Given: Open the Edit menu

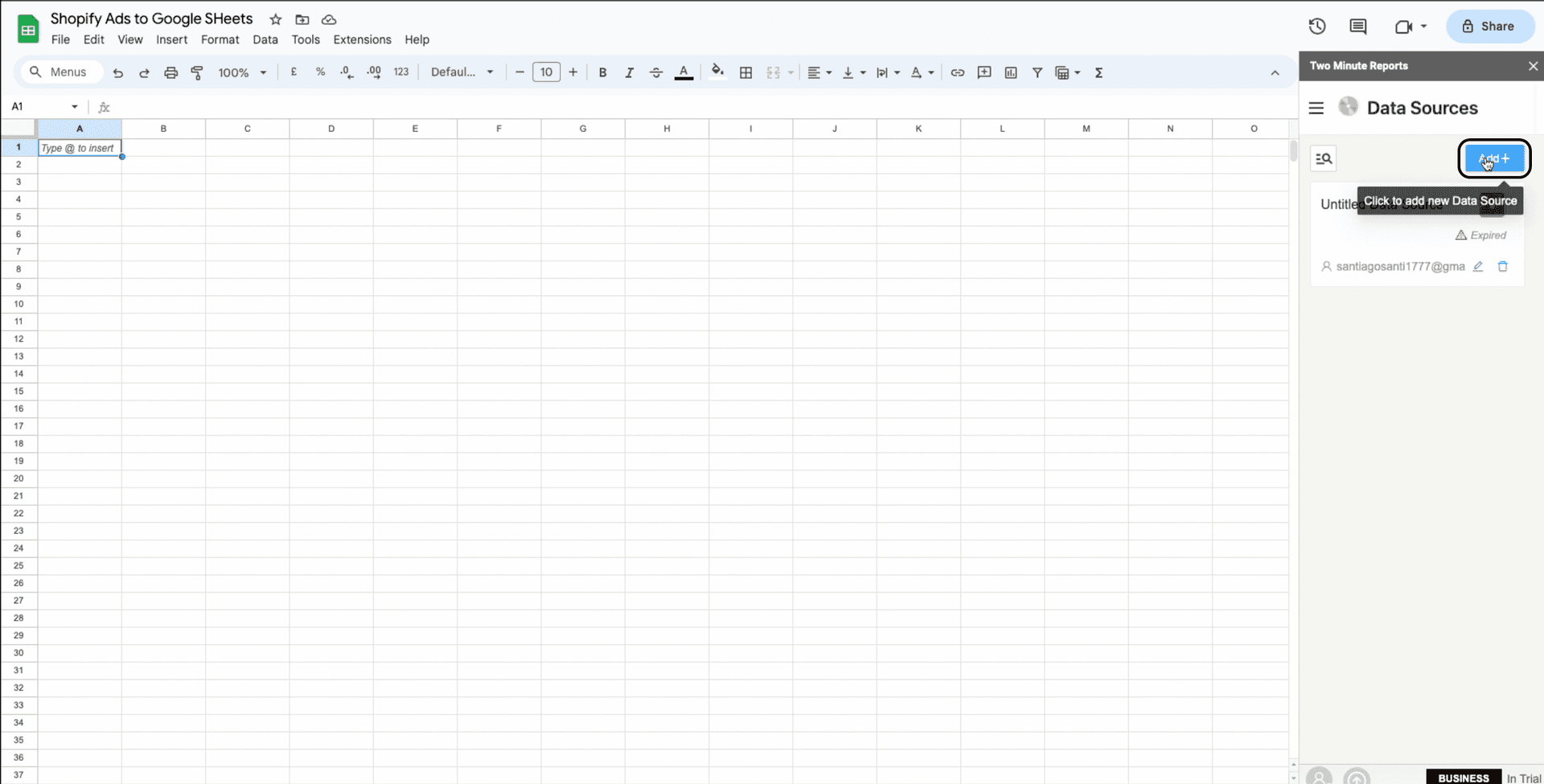Looking at the screenshot, I should (94, 39).
